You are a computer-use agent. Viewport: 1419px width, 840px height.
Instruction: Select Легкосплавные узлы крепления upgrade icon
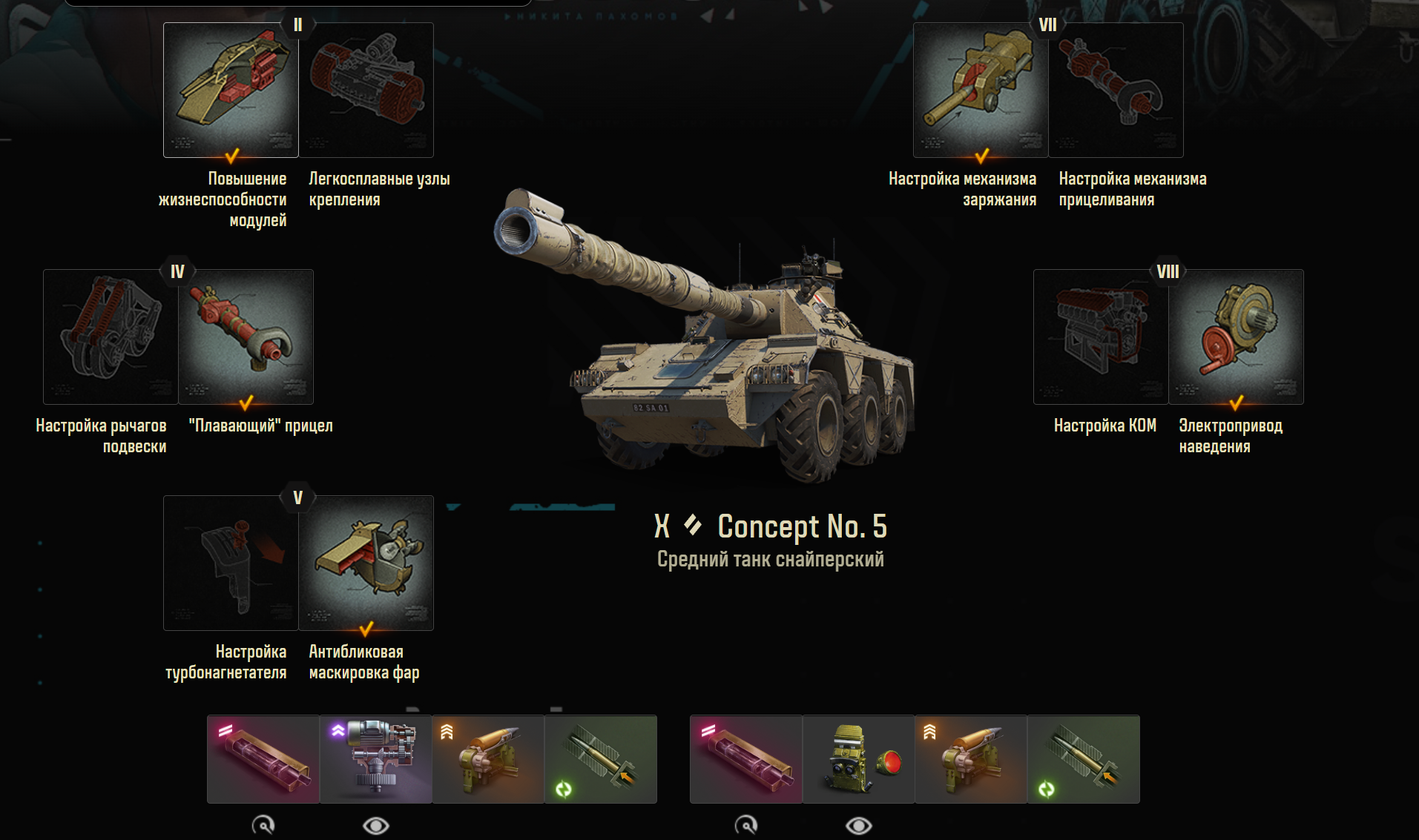(366, 90)
